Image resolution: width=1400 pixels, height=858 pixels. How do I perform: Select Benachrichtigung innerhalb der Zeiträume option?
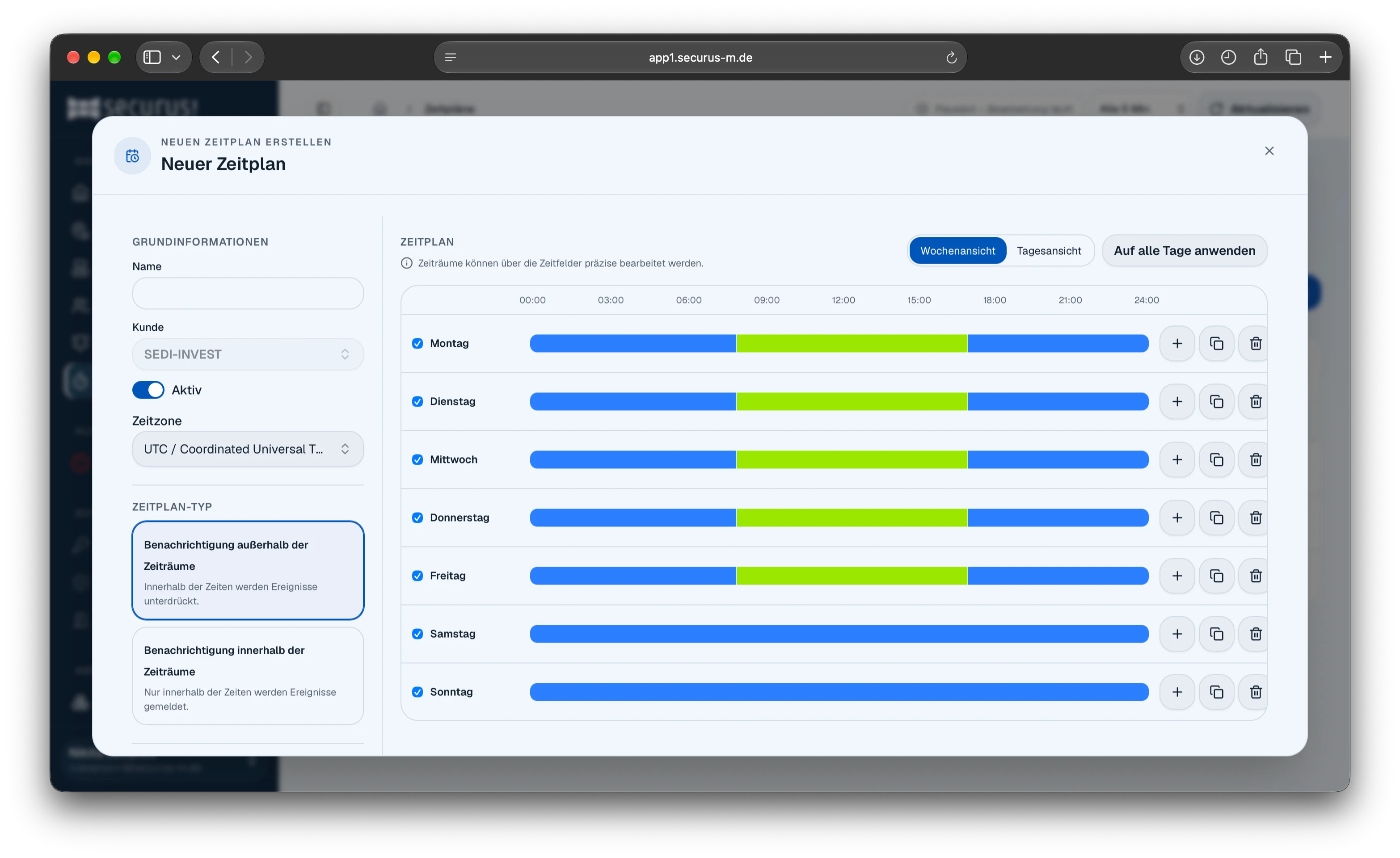[248, 676]
